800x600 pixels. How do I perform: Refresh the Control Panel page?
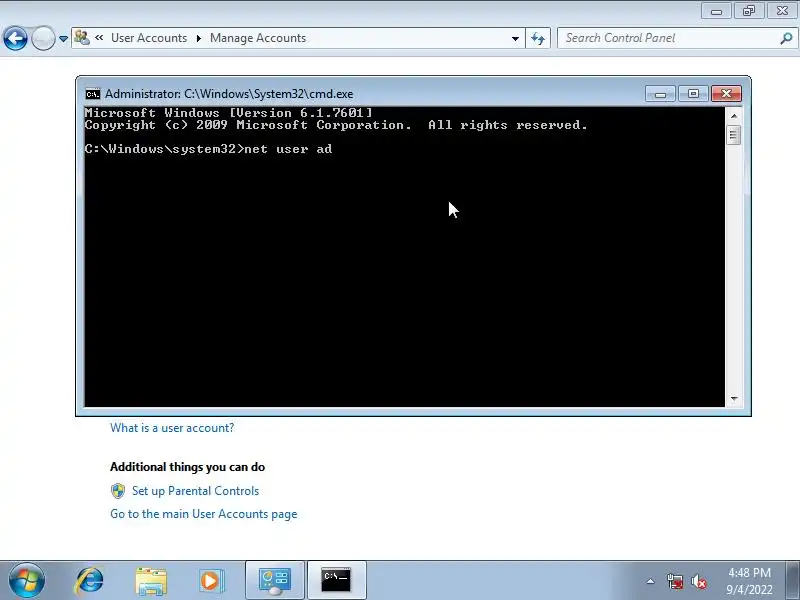click(538, 38)
